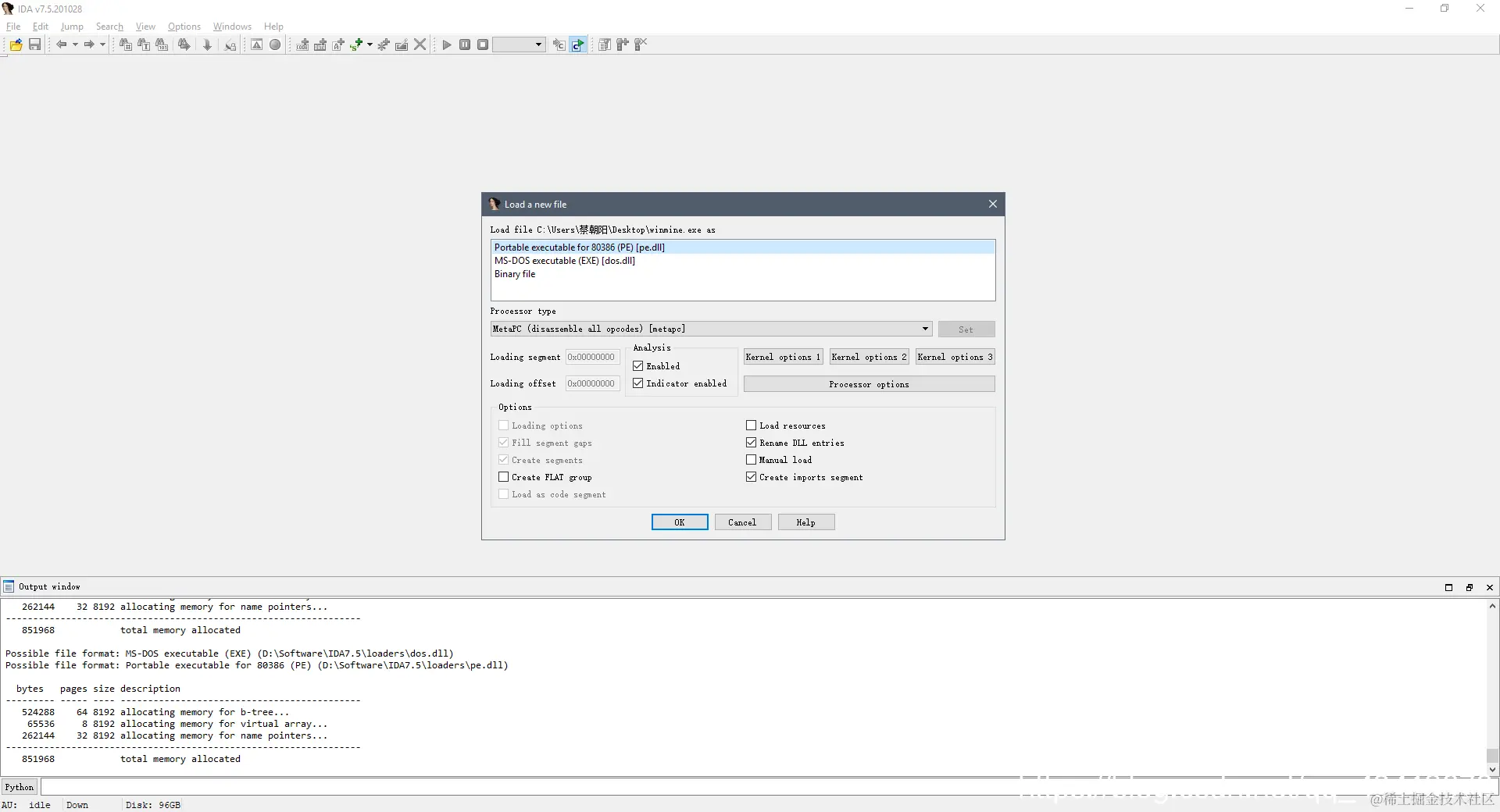
Task: Click the Jump forward arrow icon
Action: [x=89, y=45]
